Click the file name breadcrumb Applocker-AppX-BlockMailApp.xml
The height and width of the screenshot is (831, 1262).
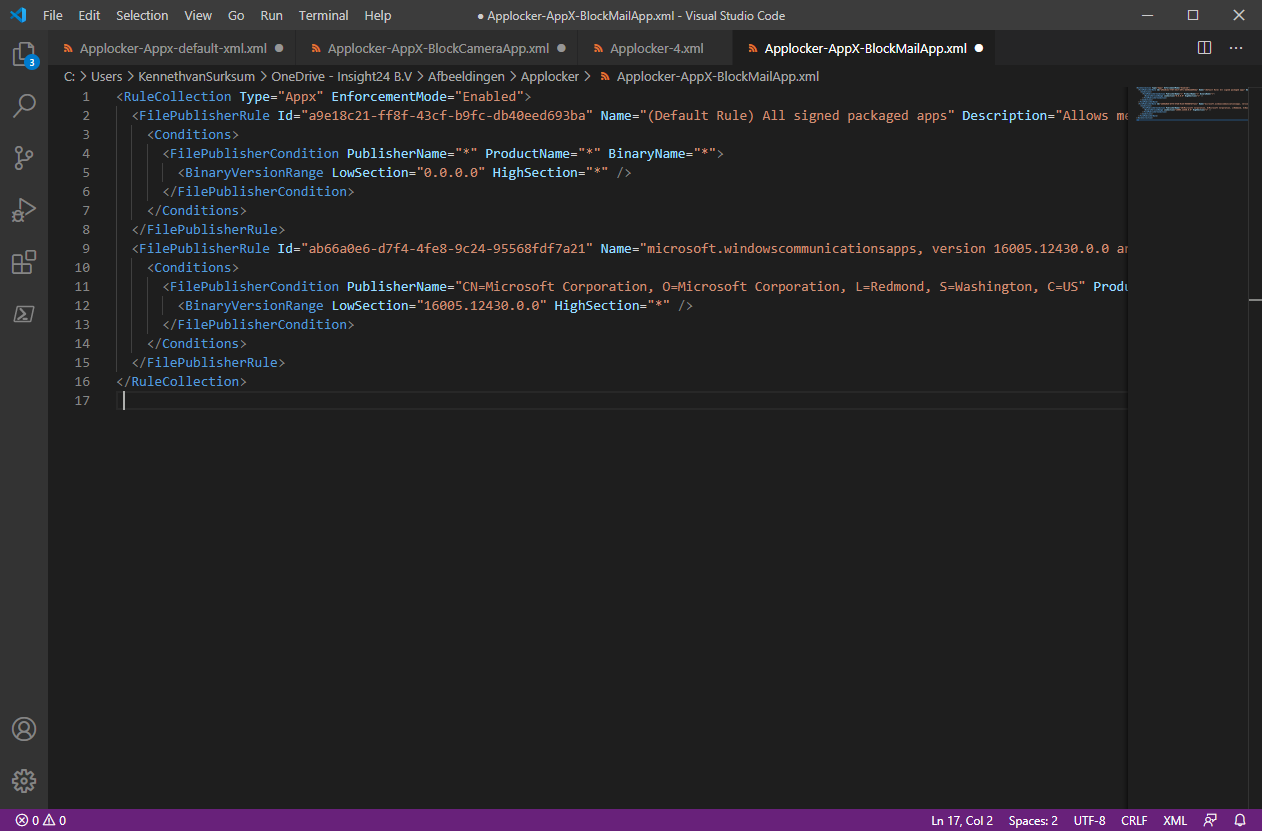coord(717,76)
